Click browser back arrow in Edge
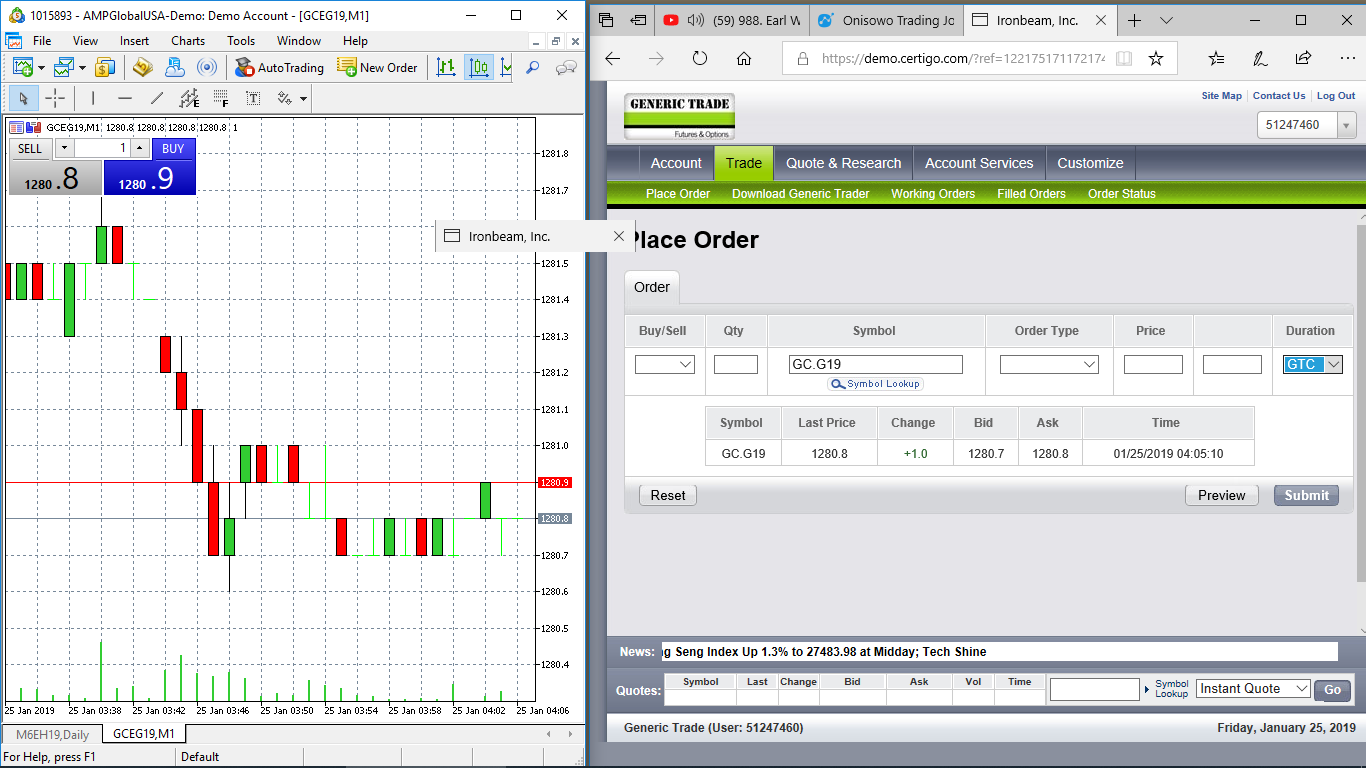The width and height of the screenshot is (1366, 768). coord(612,58)
